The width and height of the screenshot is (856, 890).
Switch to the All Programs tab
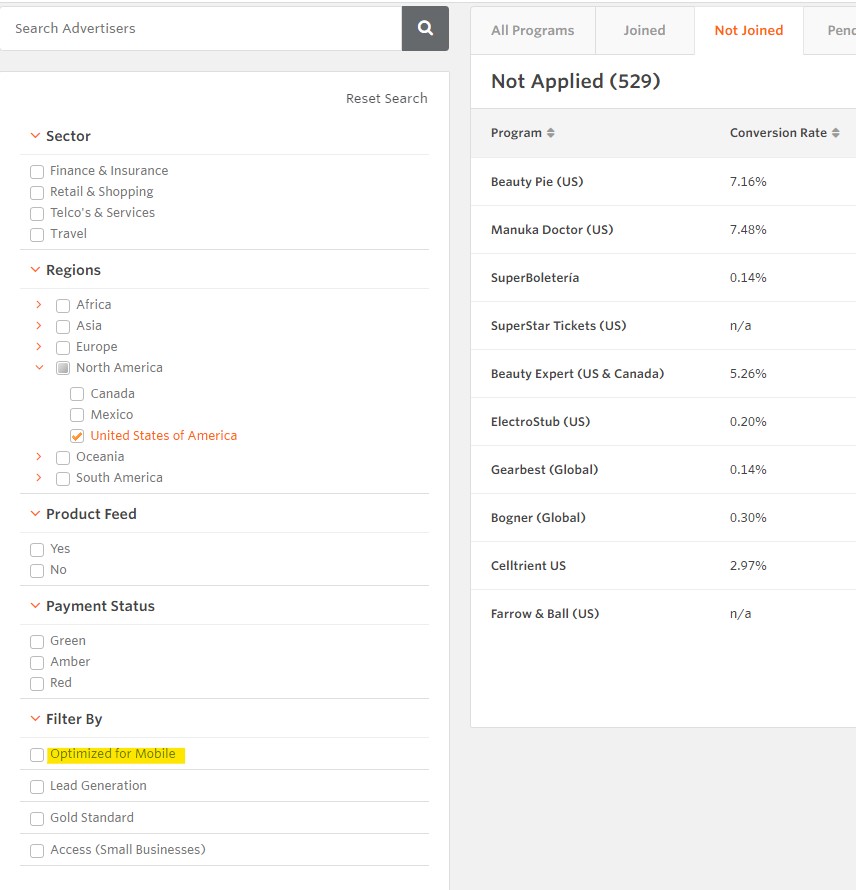532,30
